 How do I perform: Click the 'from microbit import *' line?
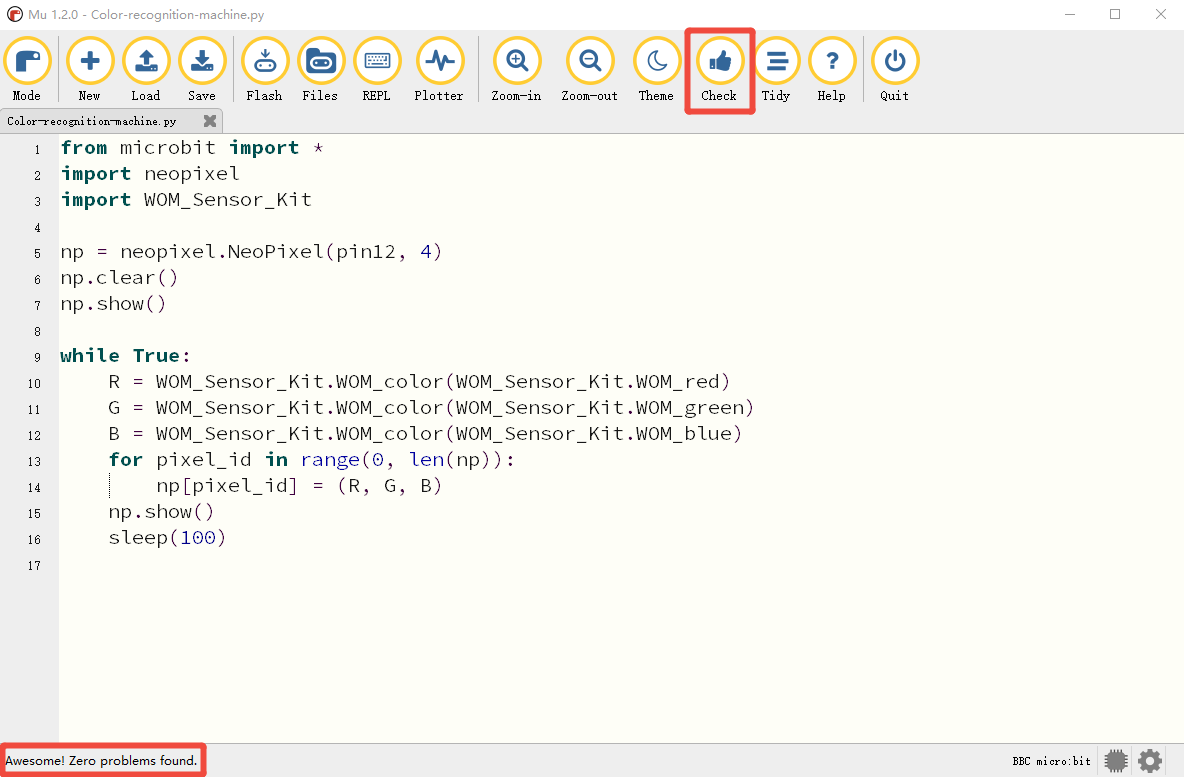(192, 148)
